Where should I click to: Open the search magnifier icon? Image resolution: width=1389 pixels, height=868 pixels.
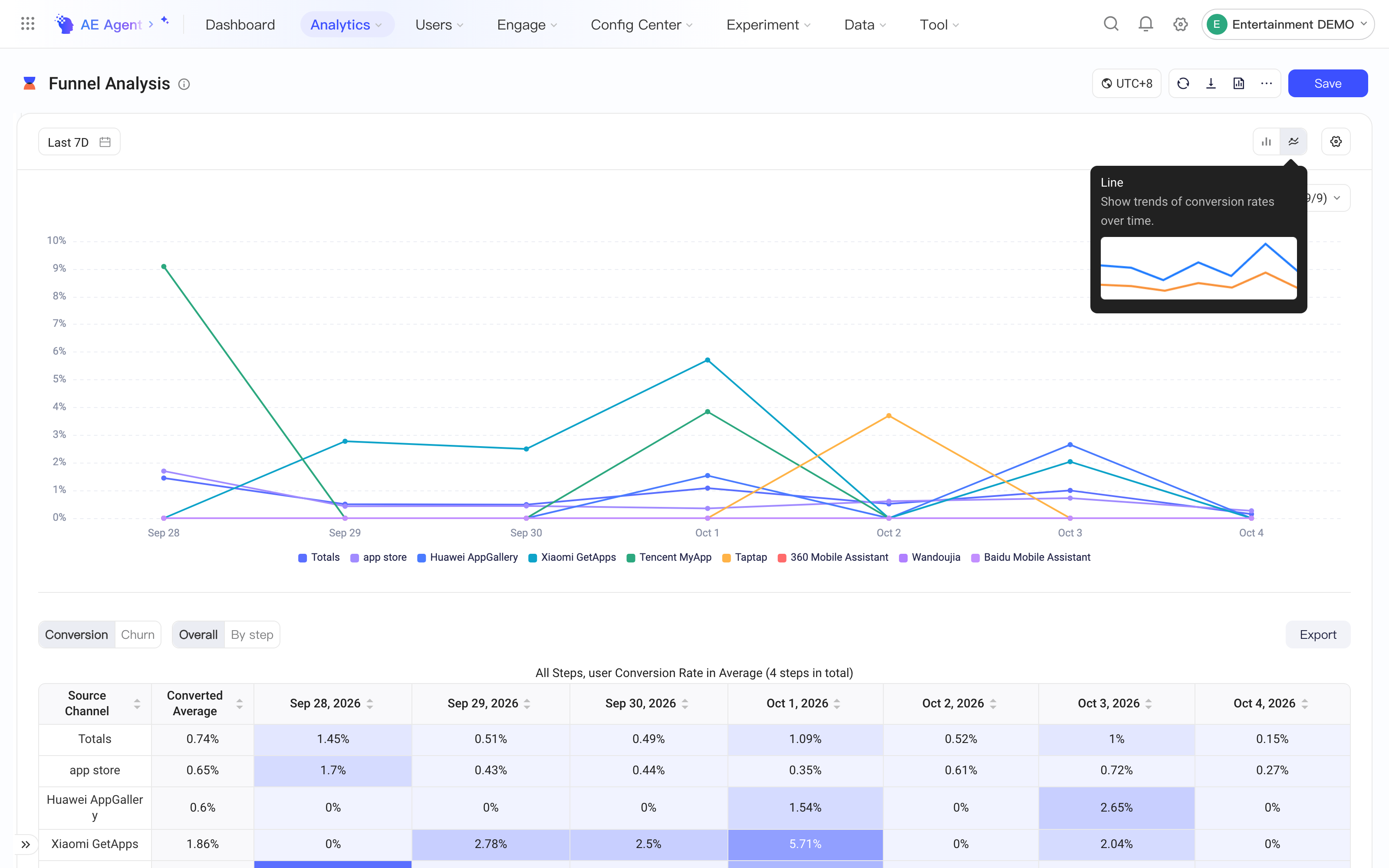tap(1111, 24)
